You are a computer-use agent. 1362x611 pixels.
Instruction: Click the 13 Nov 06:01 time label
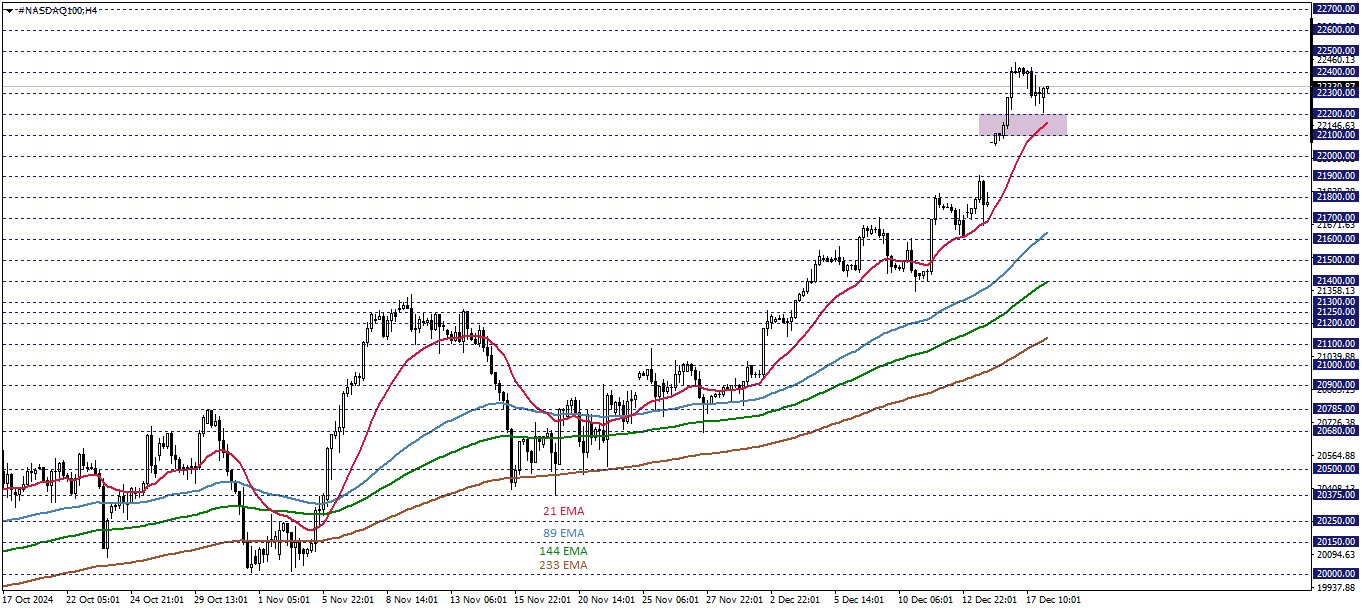[x=479, y=600]
